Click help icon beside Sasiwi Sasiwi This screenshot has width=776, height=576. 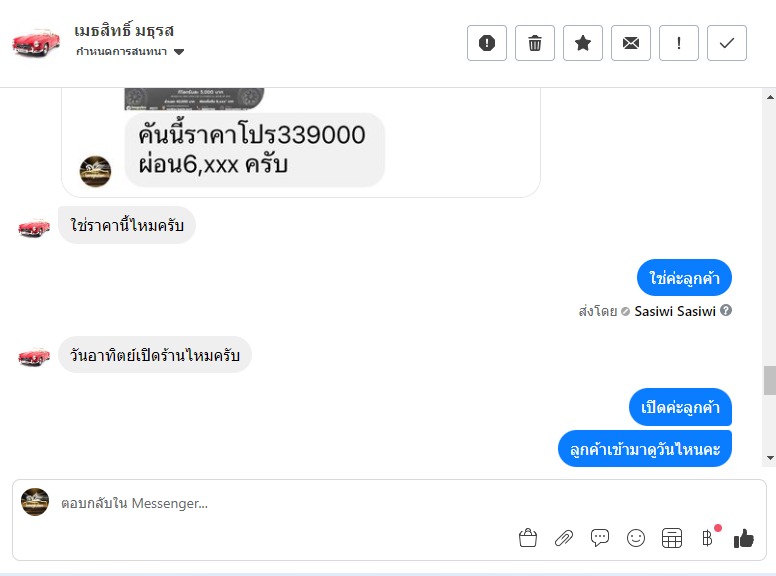coord(726,310)
